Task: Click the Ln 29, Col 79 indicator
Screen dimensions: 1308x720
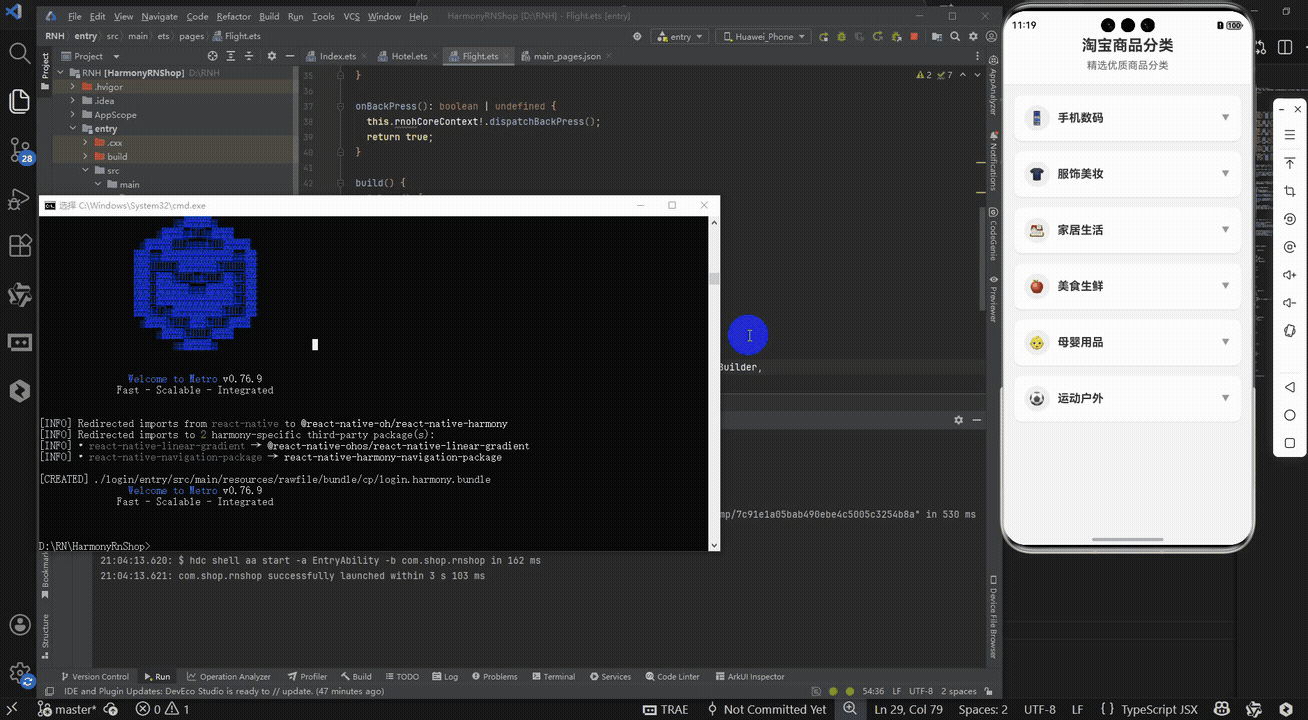Action: (x=908, y=709)
